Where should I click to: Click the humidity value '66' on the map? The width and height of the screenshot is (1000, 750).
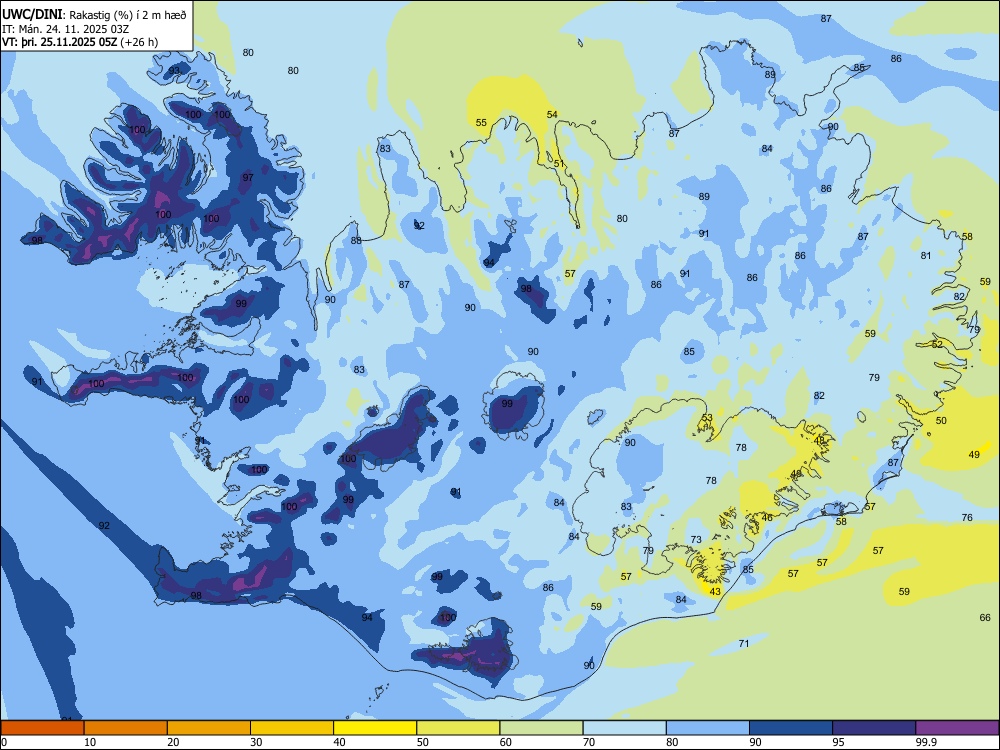click(985, 617)
